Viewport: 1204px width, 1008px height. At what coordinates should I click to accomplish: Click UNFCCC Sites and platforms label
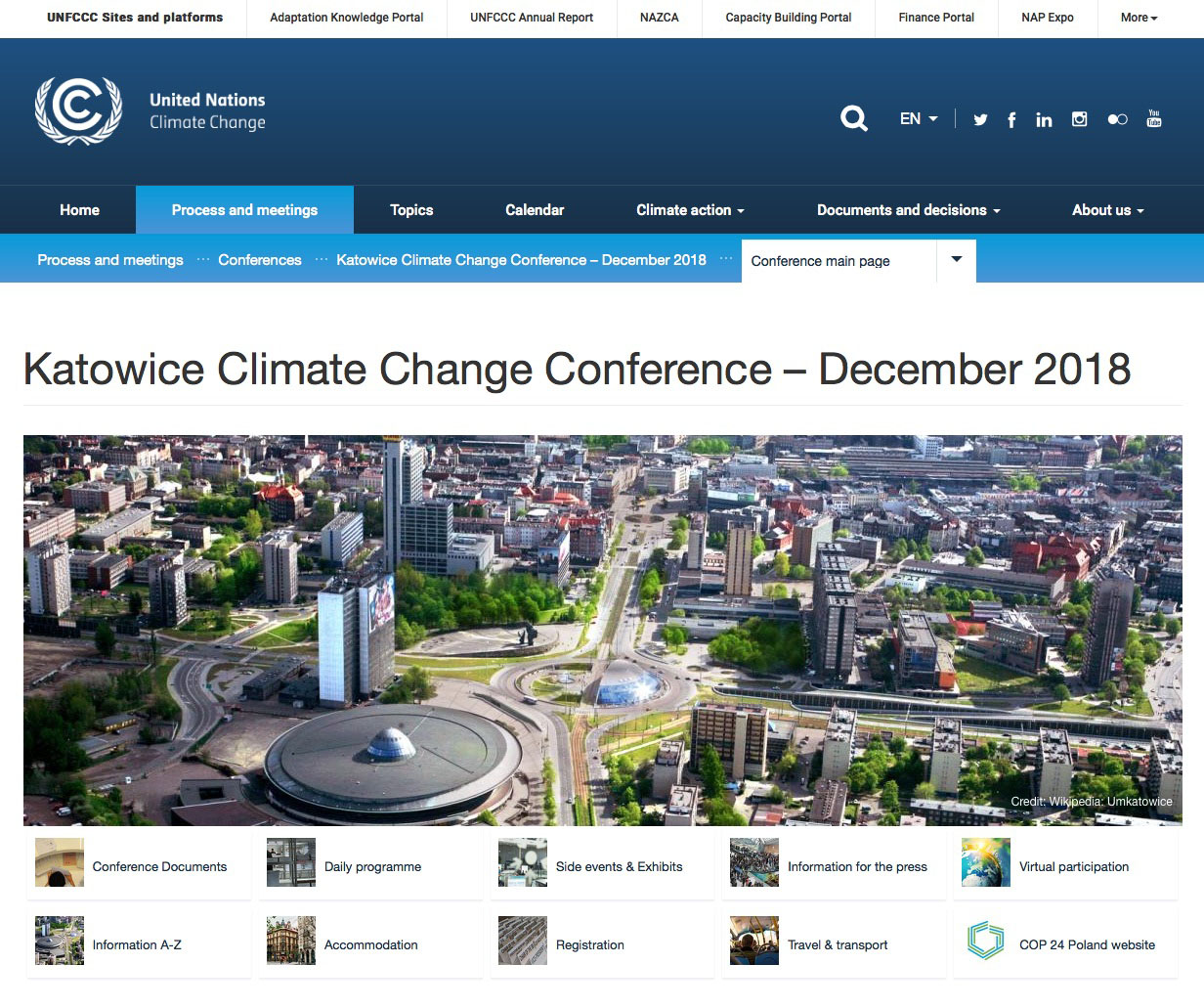[x=135, y=18]
